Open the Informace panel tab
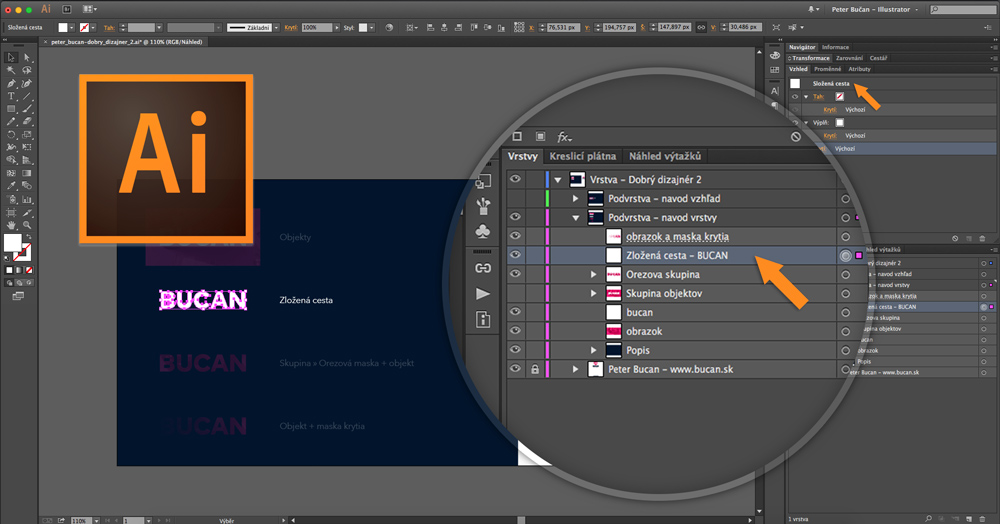The image size is (1000, 524). 835,47
